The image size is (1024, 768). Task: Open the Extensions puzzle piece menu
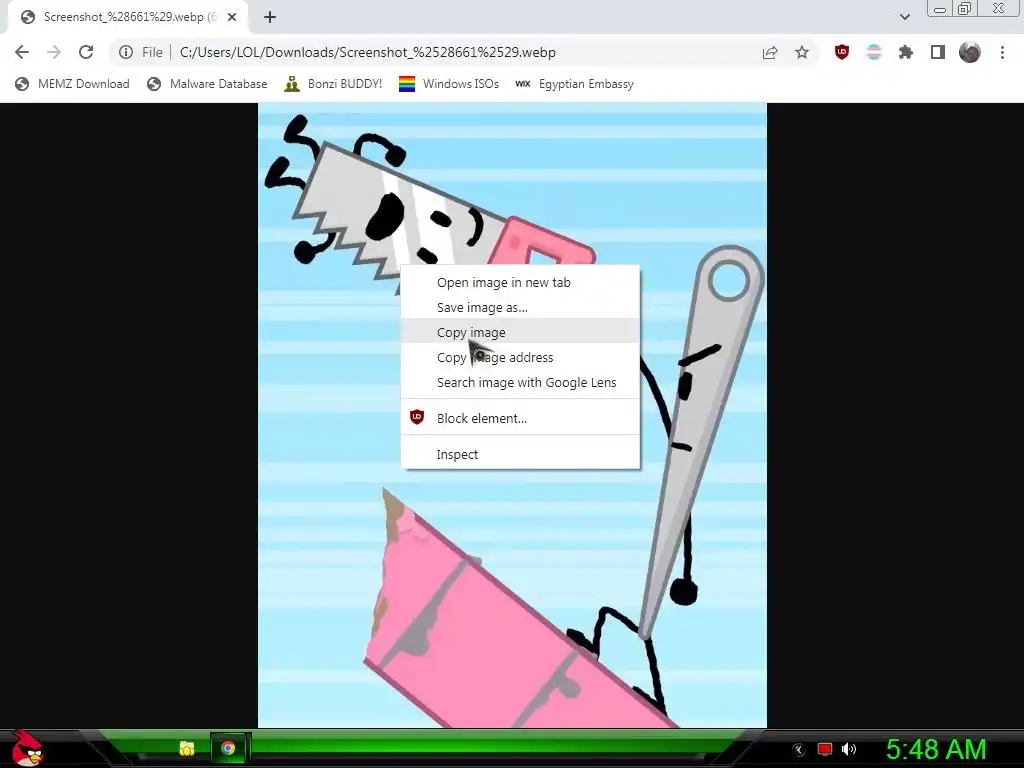906,52
